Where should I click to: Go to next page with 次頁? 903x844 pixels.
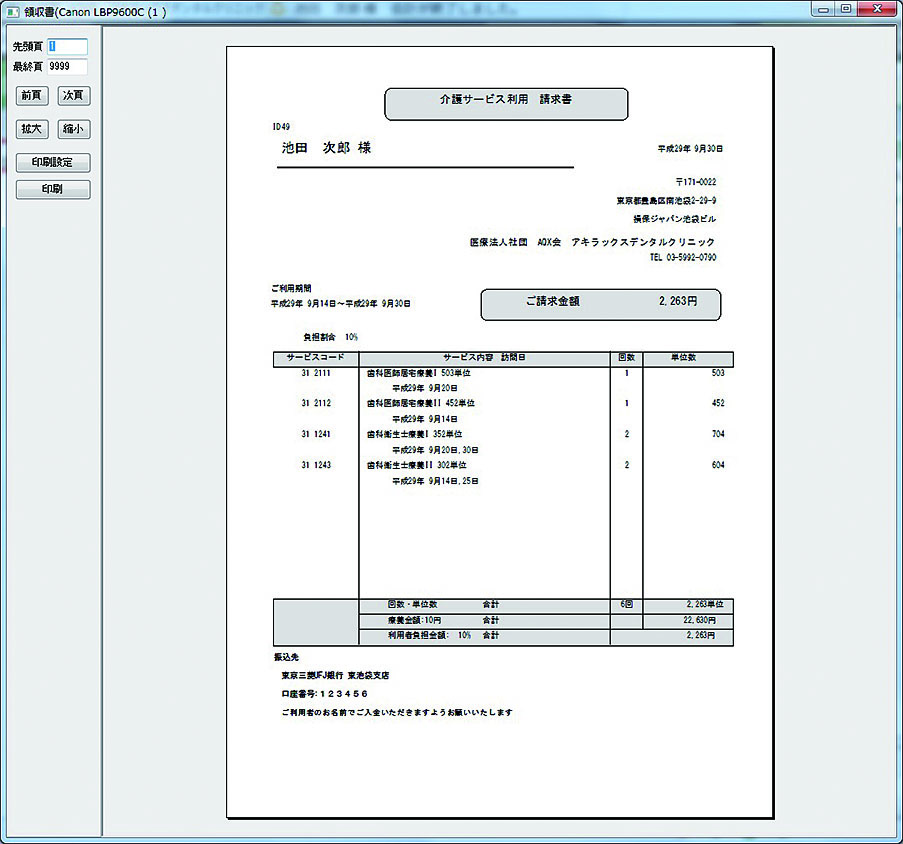73,96
